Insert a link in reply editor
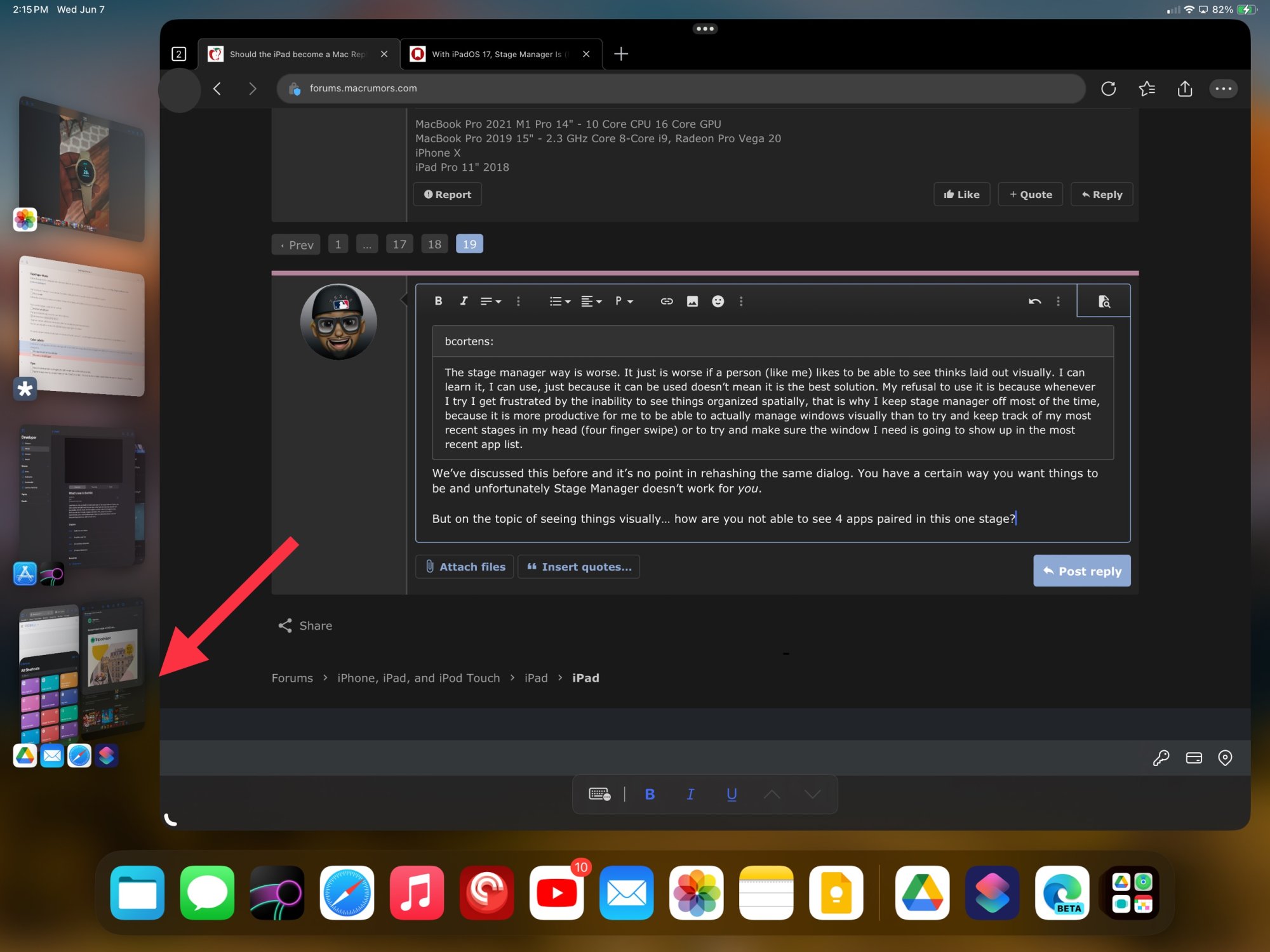1270x952 pixels. [x=666, y=301]
